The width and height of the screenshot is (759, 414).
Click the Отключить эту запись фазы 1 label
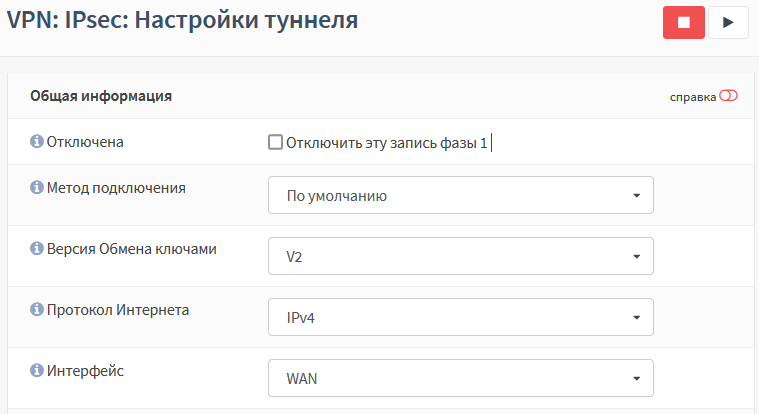tap(387, 143)
